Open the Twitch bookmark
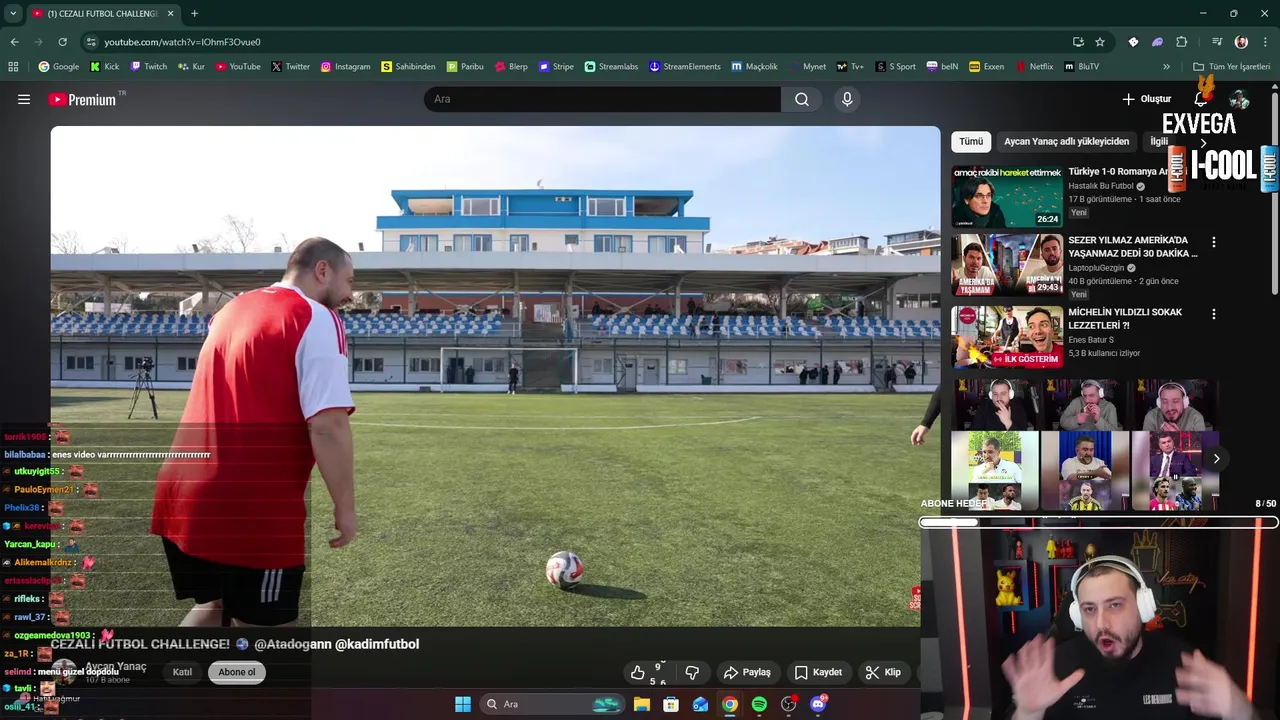The height and width of the screenshot is (720, 1280). click(148, 67)
